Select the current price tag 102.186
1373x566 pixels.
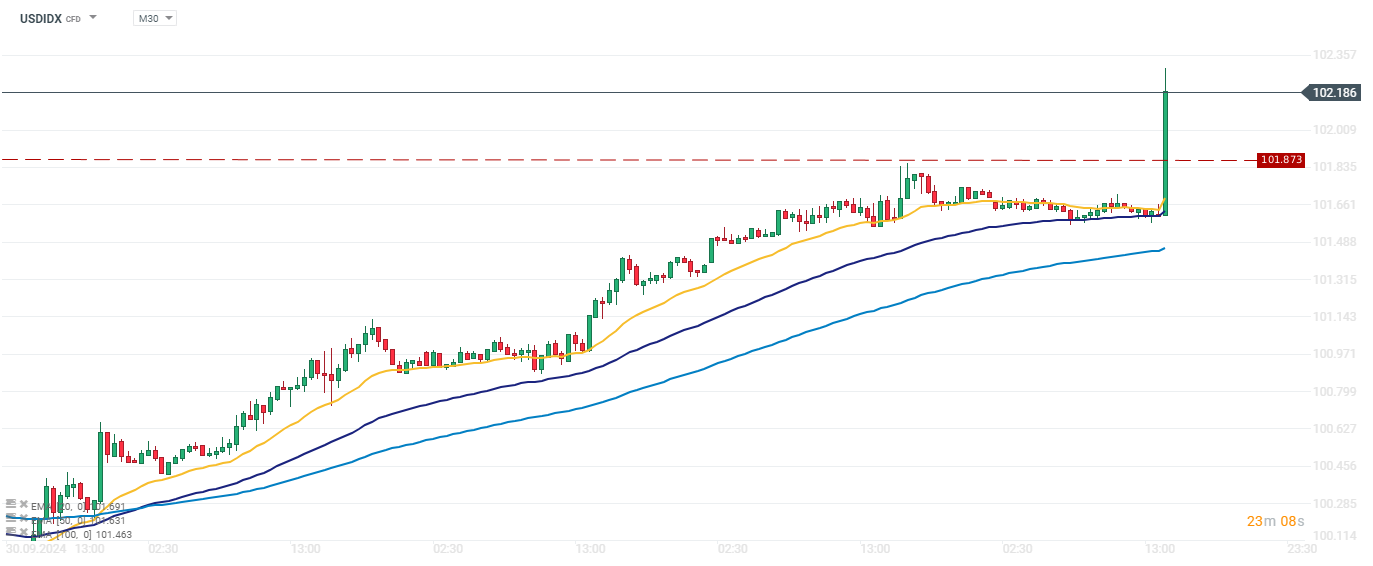[x=1333, y=93]
